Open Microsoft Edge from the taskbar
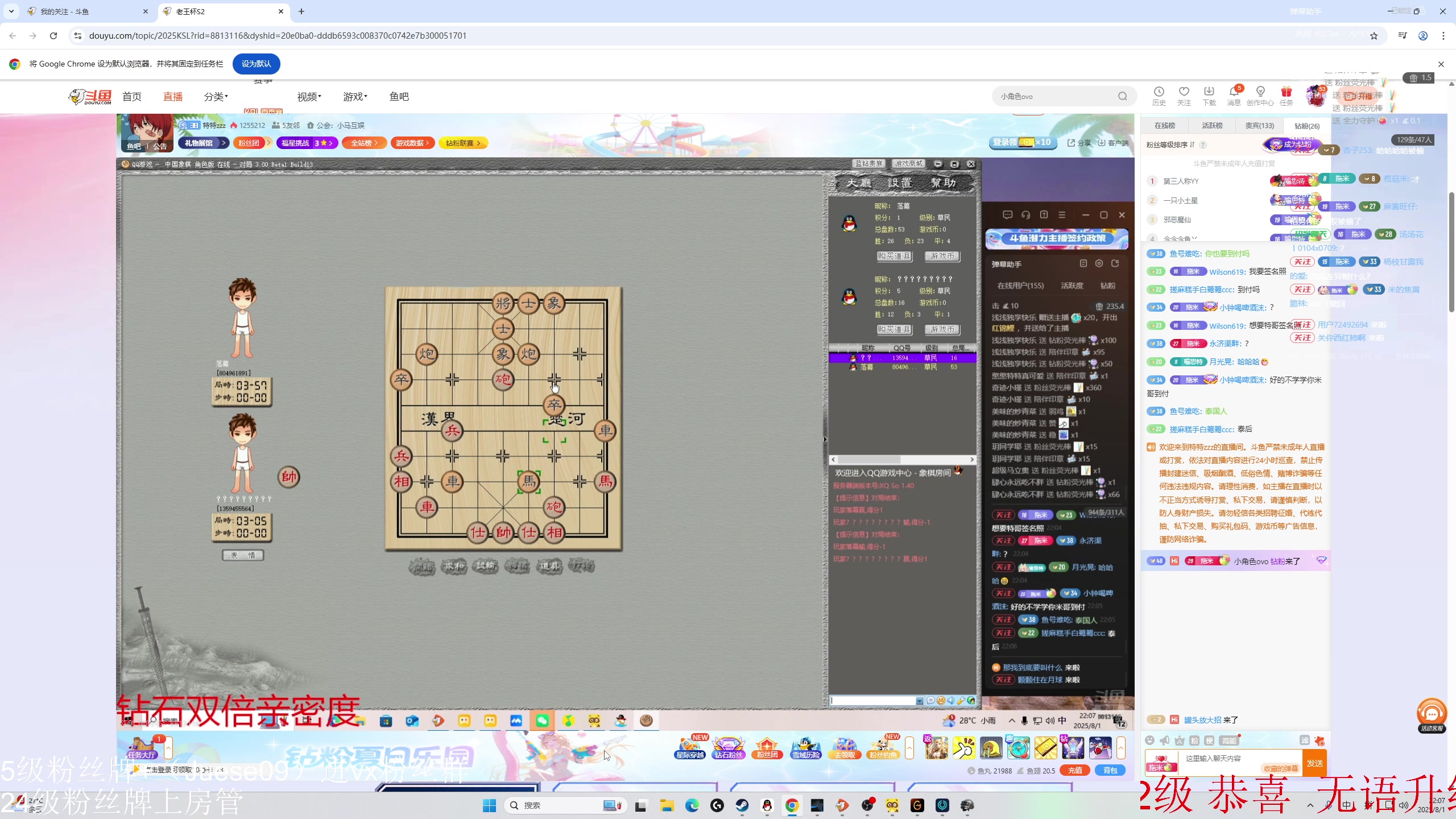The image size is (1456, 819). tap(692, 805)
